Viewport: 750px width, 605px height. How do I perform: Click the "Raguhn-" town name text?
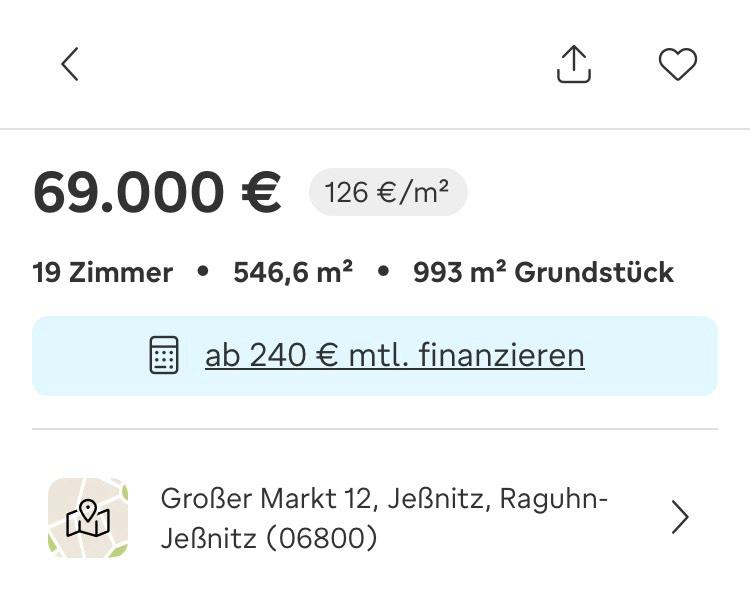pos(553,498)
